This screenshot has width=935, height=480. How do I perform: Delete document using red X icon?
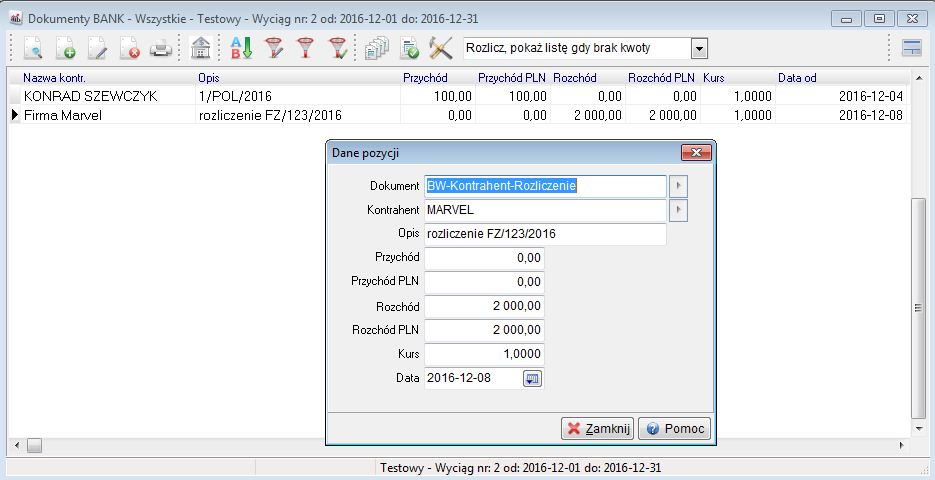(129, 48)
